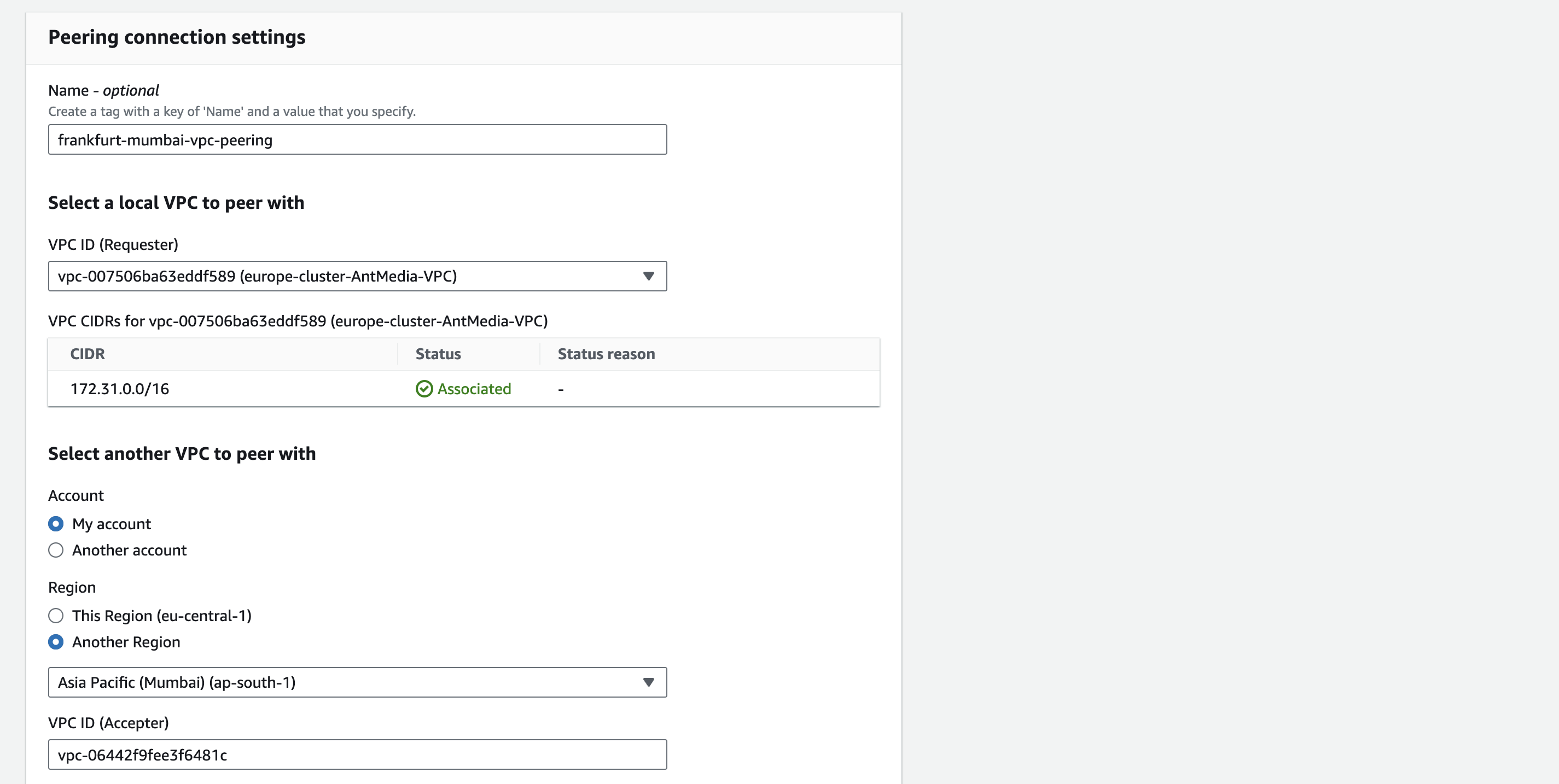Click the Associated status check icon

click(x=424, y=389)
